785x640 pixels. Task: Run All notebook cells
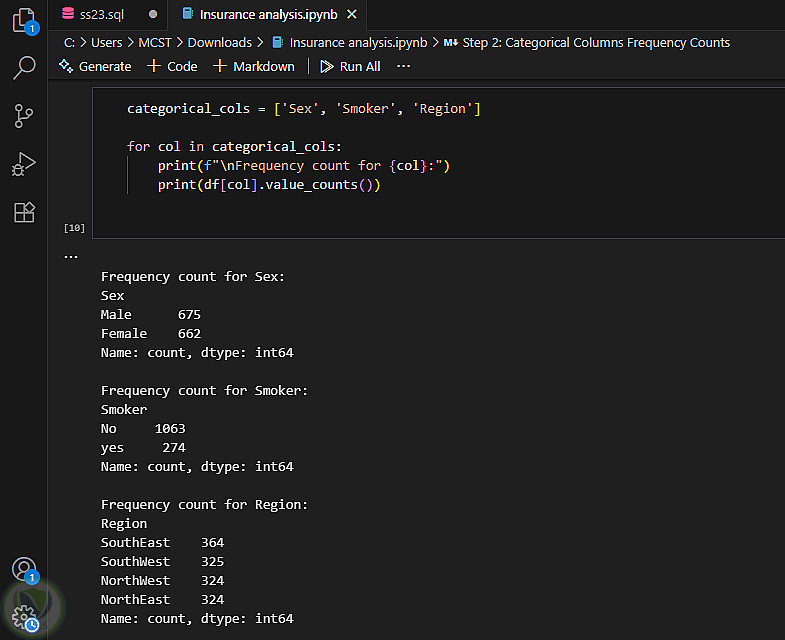click(x=350, y=66)
